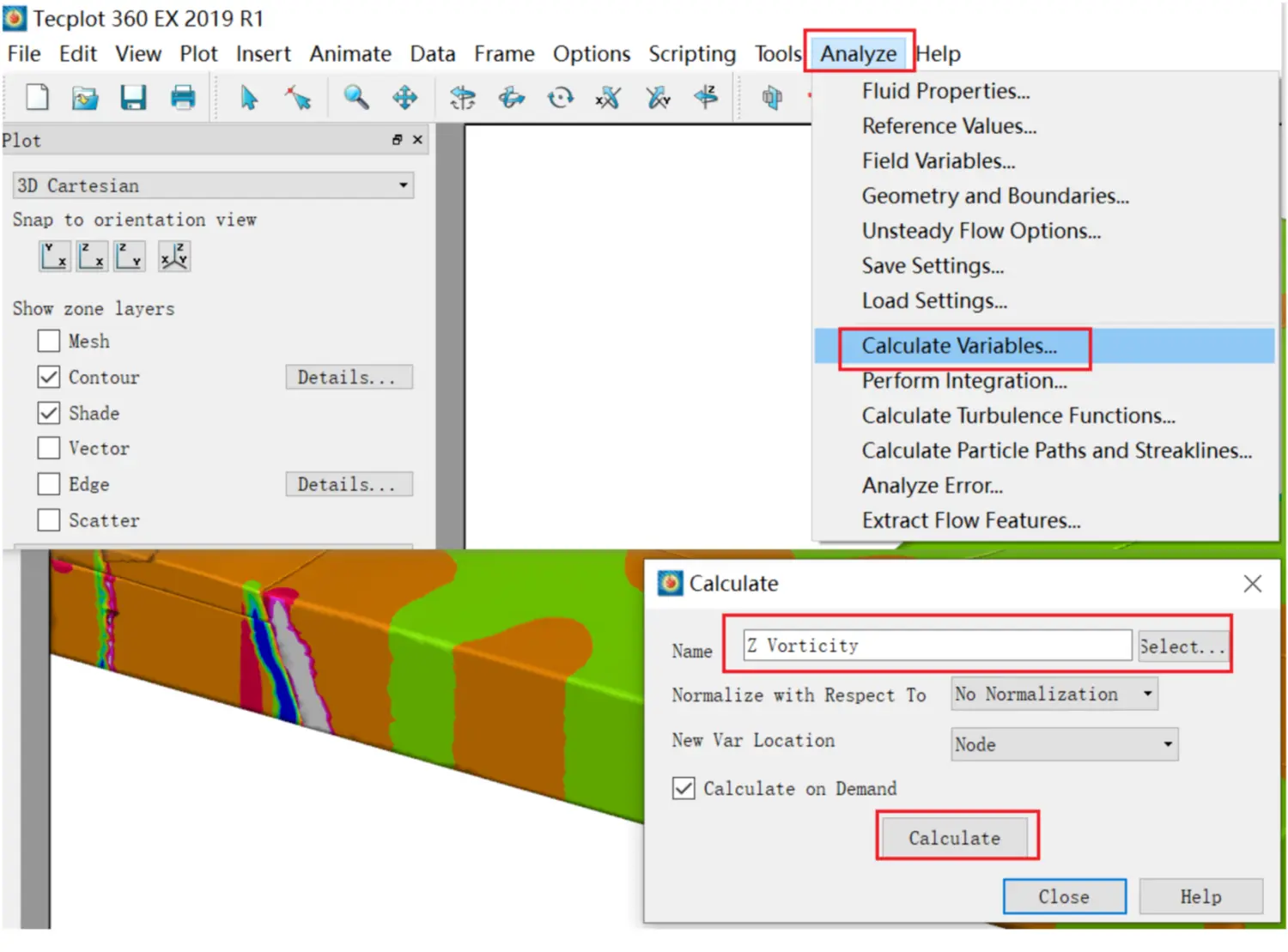The width and height of the screenshot is (1288, 952).
Task: Open the View menu
Action: tap(138, 54)
